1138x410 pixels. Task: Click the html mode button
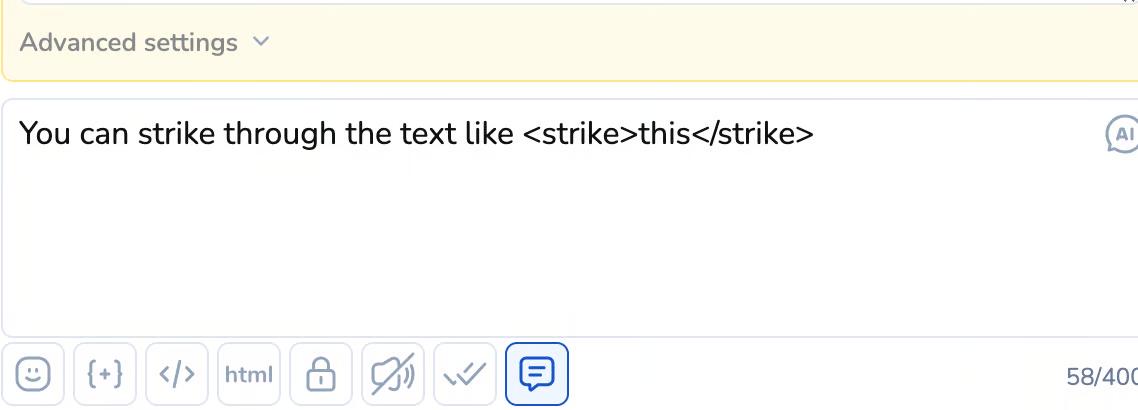249,375
